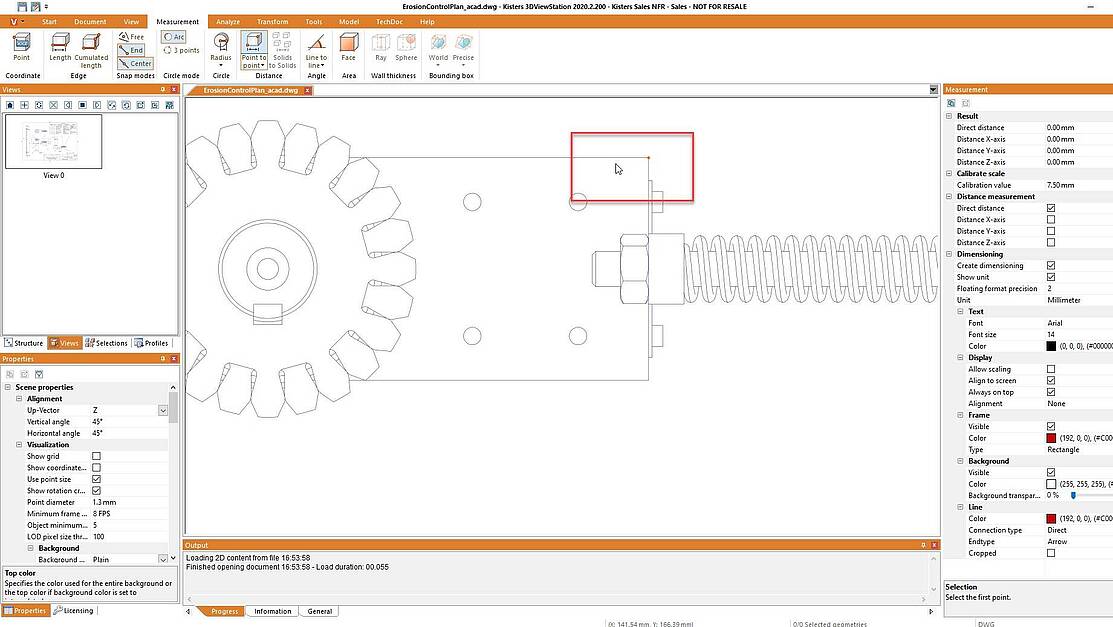Screen dimensions: 1113x627
Task: Close the ErosionControlPlan_acad.dwg document tab
Action: pos(307,90)
